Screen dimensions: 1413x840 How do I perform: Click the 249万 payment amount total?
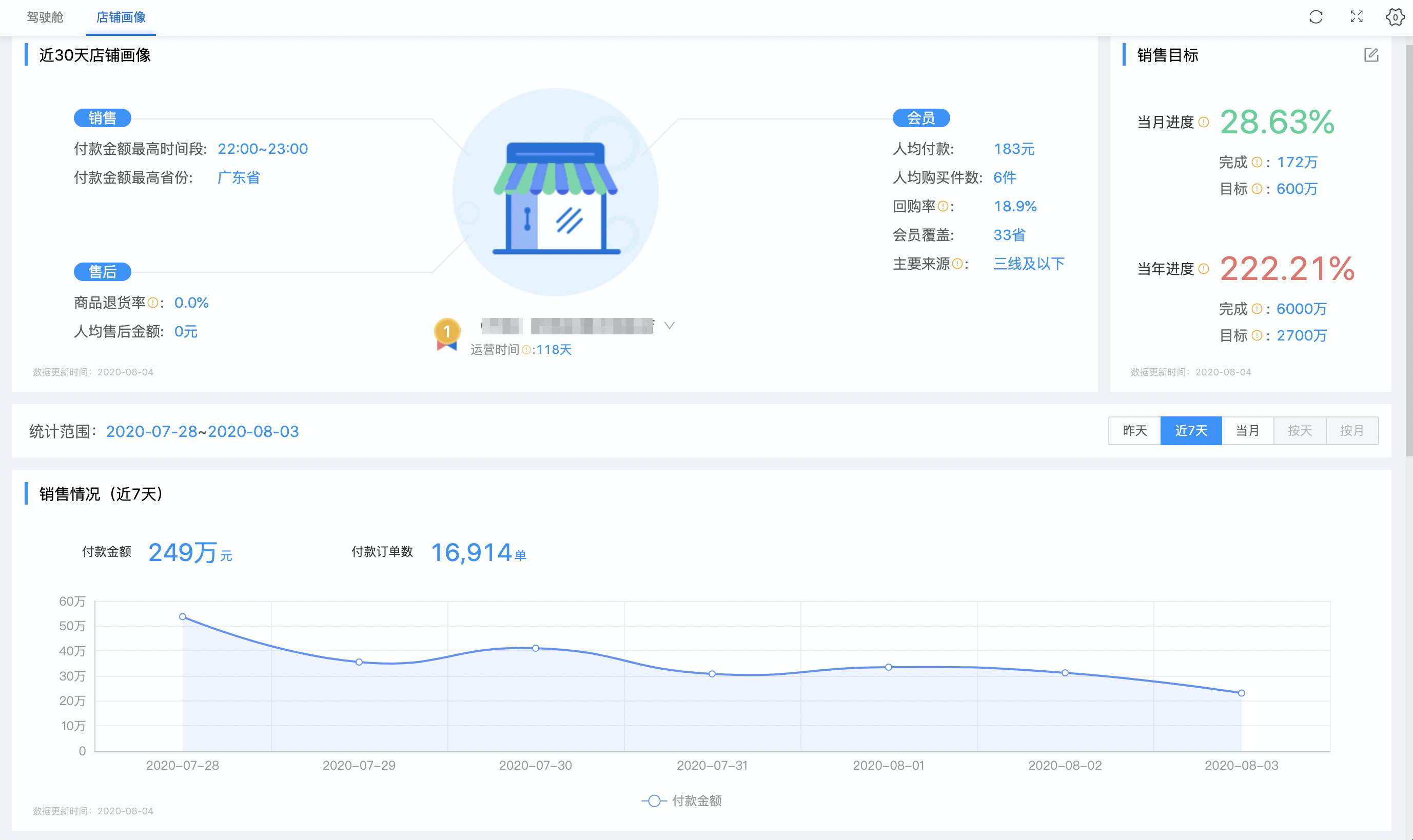coord(182,552)
